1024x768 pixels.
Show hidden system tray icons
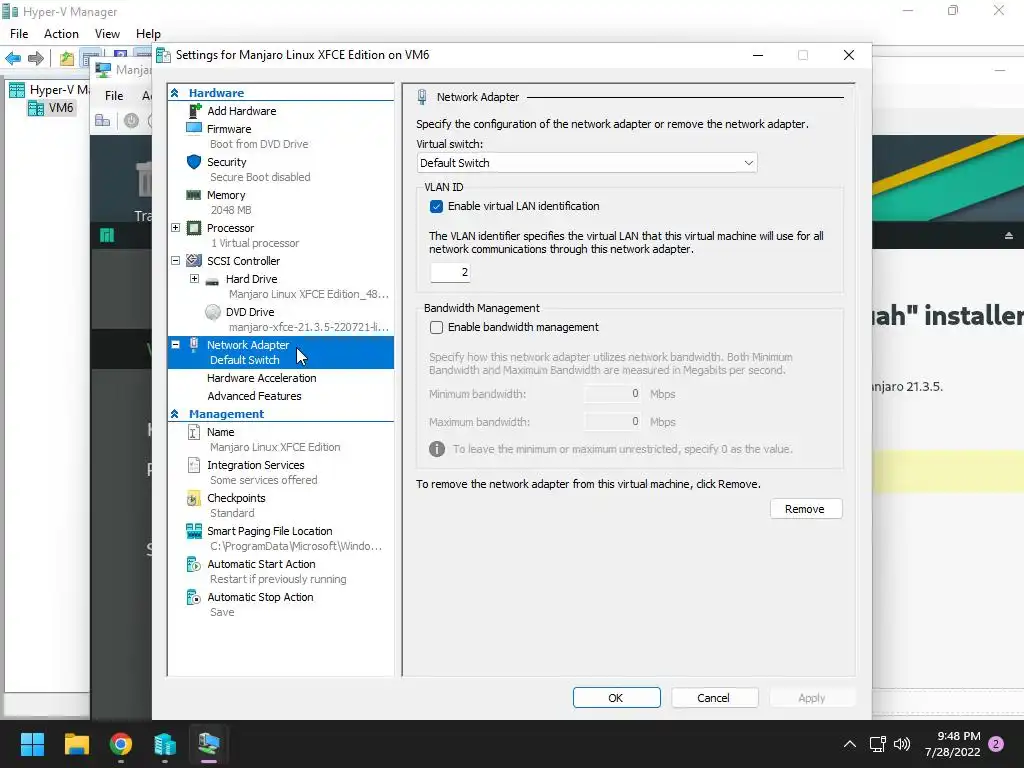850,744
